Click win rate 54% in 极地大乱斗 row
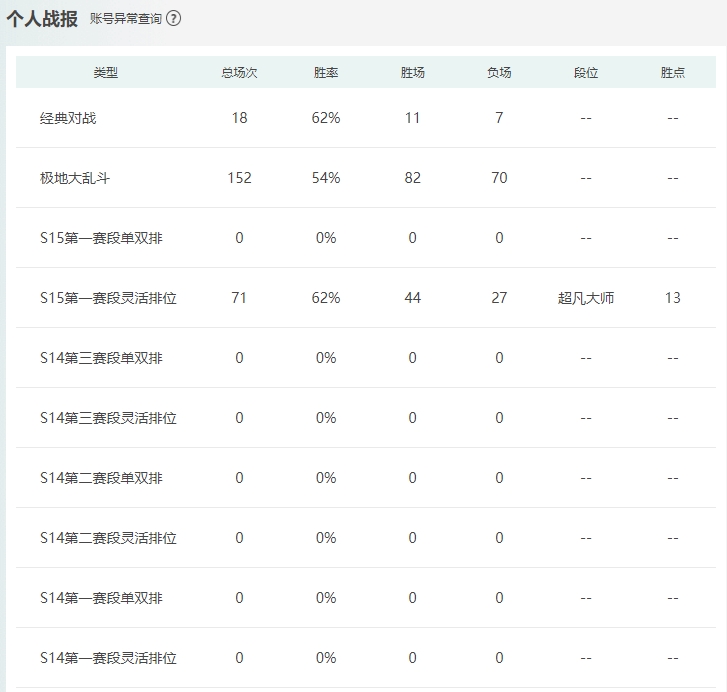This screenshot has height=692, width=727. click(x=325, y=178)
